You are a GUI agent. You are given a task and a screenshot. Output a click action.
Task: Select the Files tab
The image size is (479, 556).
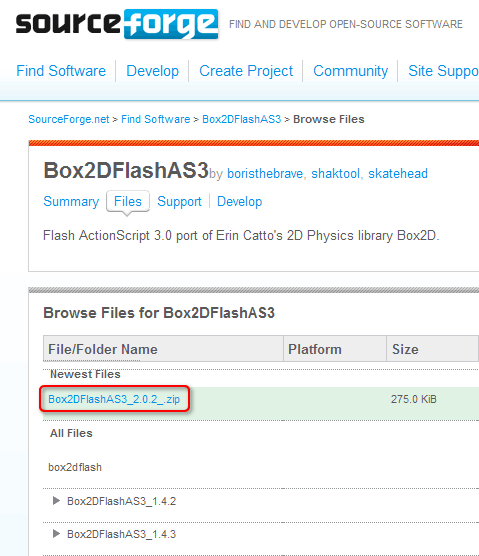click(x=128, y=201)
